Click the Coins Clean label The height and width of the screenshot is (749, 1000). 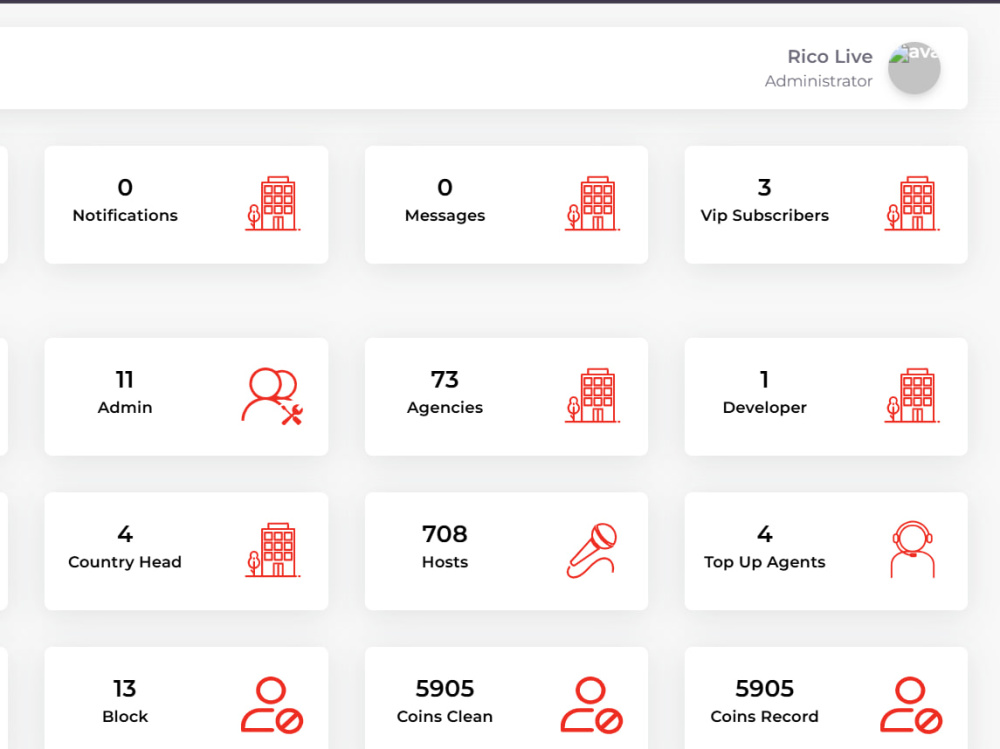[445, 716]
